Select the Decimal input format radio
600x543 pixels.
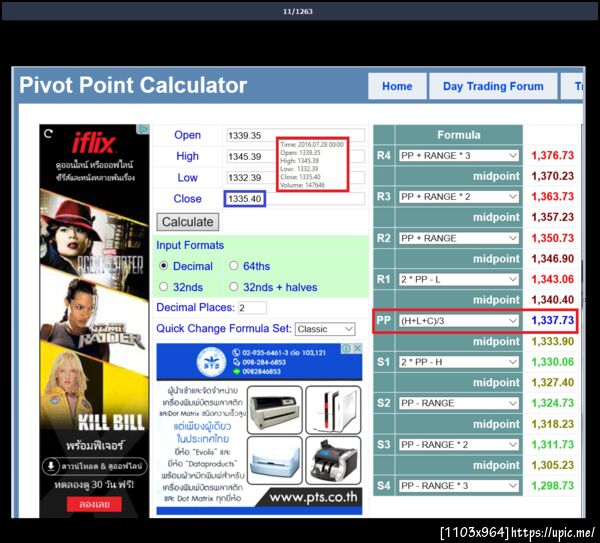(163, 266)
